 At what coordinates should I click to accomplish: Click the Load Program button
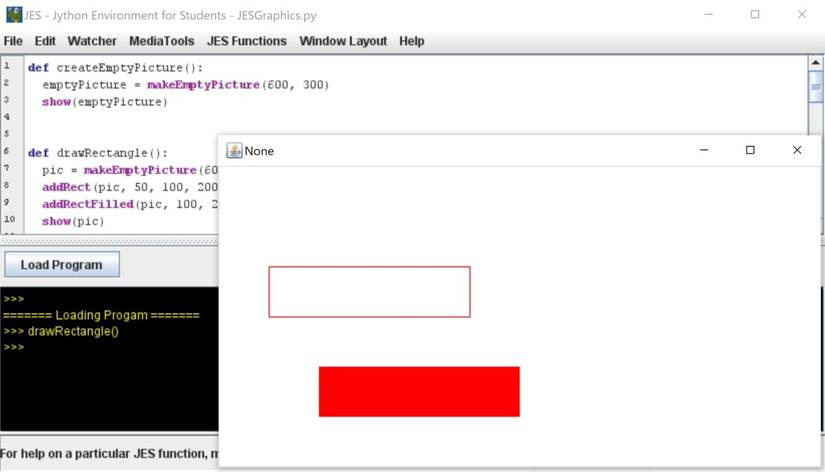tap(62, 265)
